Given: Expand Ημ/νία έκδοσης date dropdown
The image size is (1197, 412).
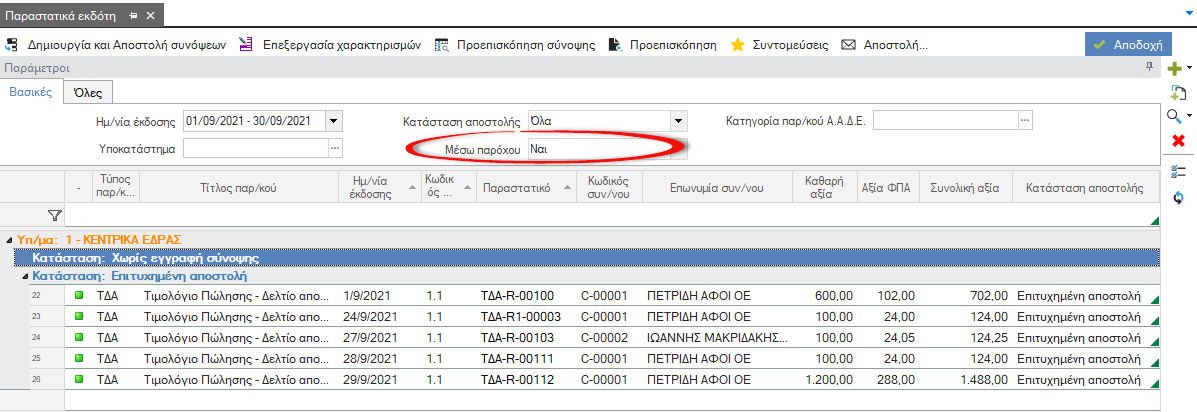Looking at the screenshot, I should pos(334,121).
